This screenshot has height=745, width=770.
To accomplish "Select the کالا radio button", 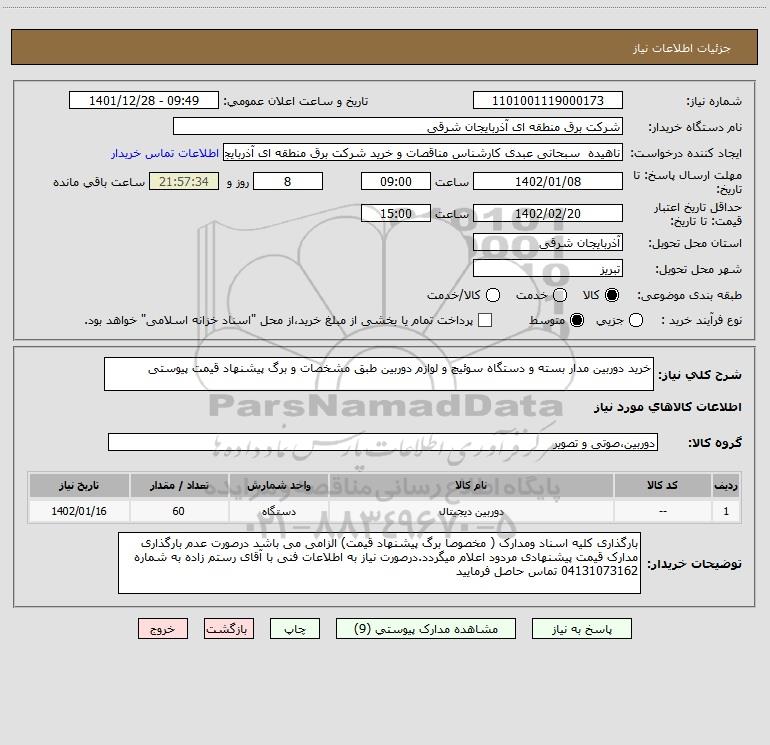I will [612, 295].
